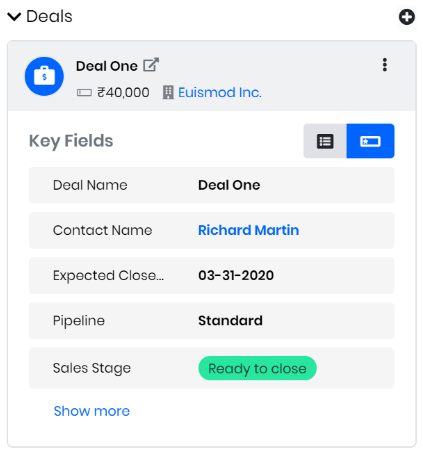Click the Ready to close stage badge
423x449 pixels.
click(x=257, y=368)
